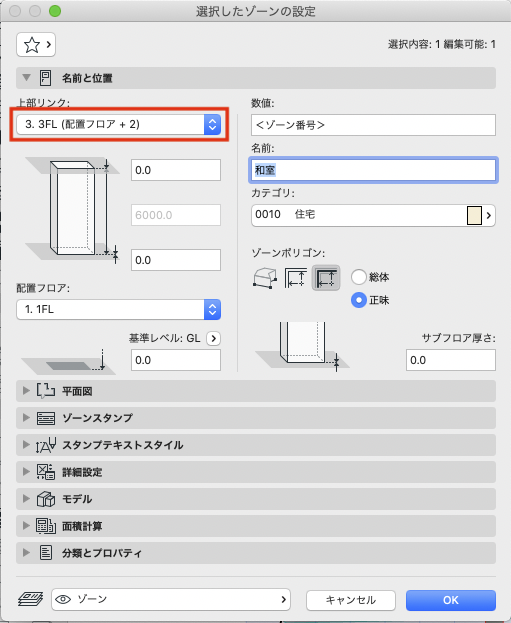This screenshot has height=623, width=511.
Task: Click the zone height diagram illustration
Action: click(74, 209)
